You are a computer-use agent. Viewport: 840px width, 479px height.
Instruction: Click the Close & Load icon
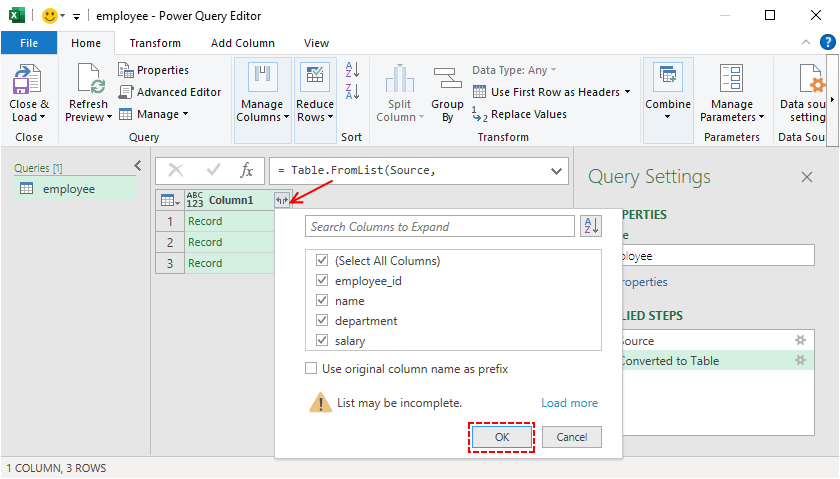(28, 80)
